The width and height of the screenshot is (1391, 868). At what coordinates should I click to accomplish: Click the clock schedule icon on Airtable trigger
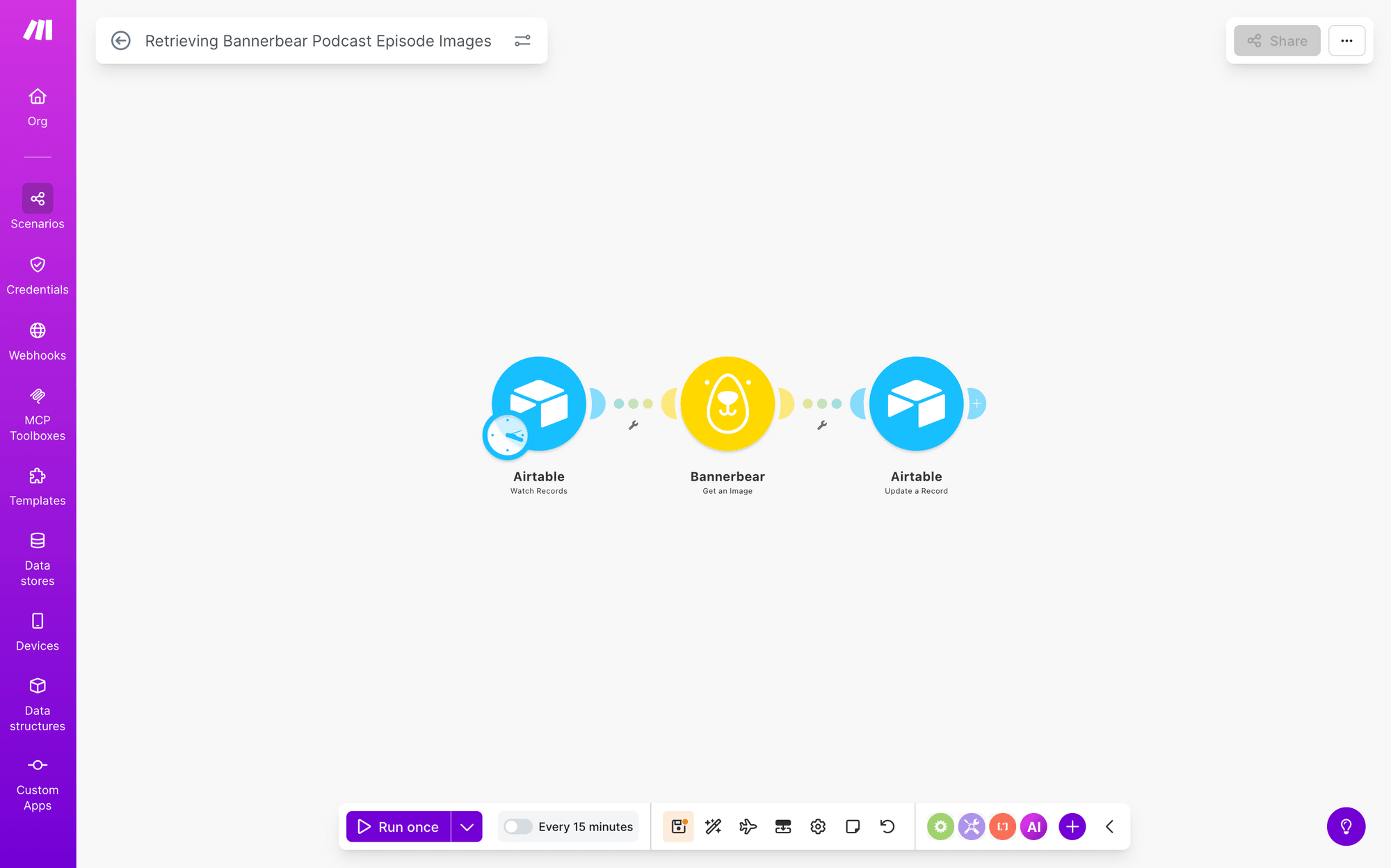pos(506,436)
